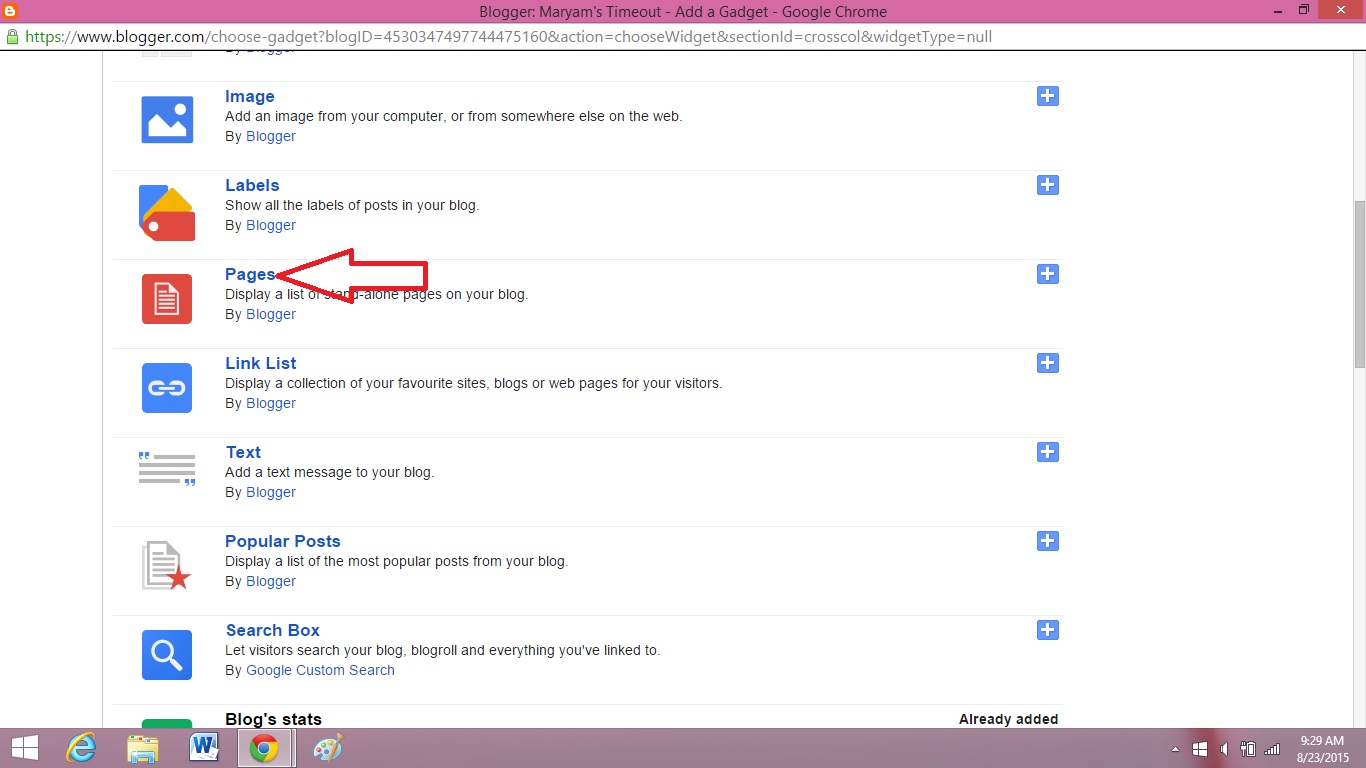Open the Text gadget title link
The width and height of the screenshot is (1366, 768).
coord(243,453)
